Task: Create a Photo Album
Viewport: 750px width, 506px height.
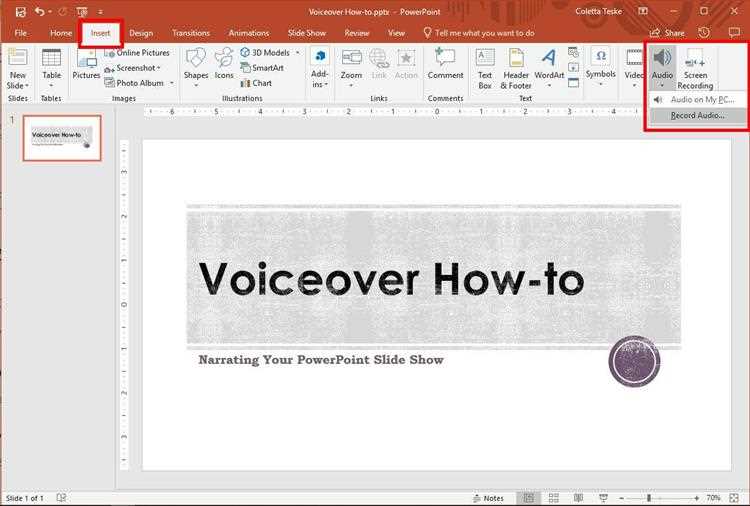Action: [x=134, y=83]
